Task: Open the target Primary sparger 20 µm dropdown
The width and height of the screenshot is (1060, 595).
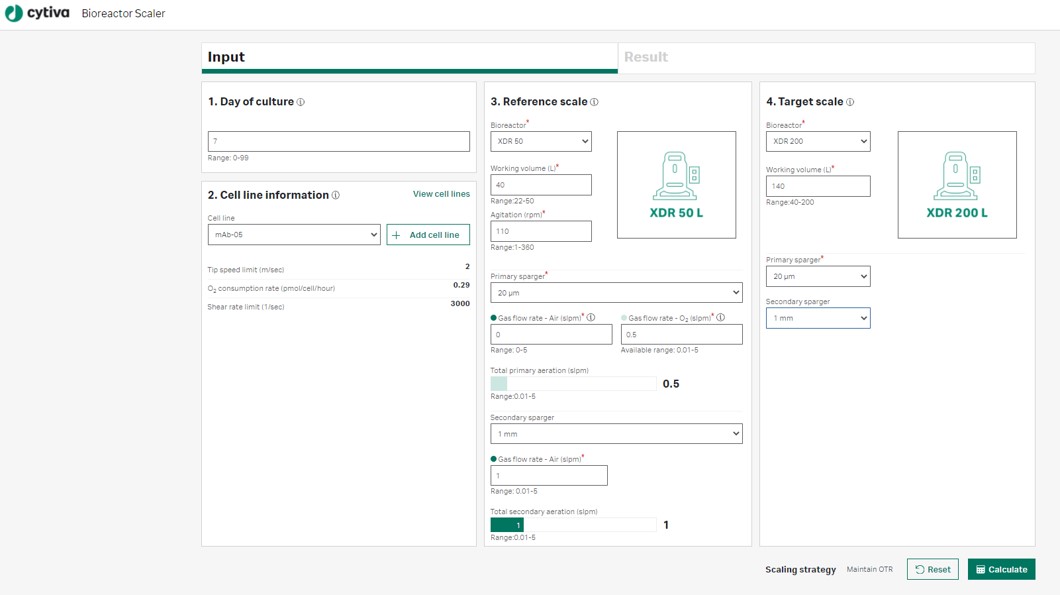Action: 817,277
